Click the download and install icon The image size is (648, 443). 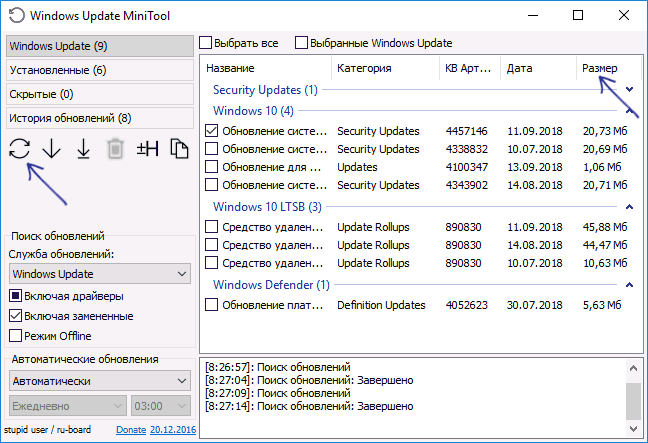pos(83,149)
